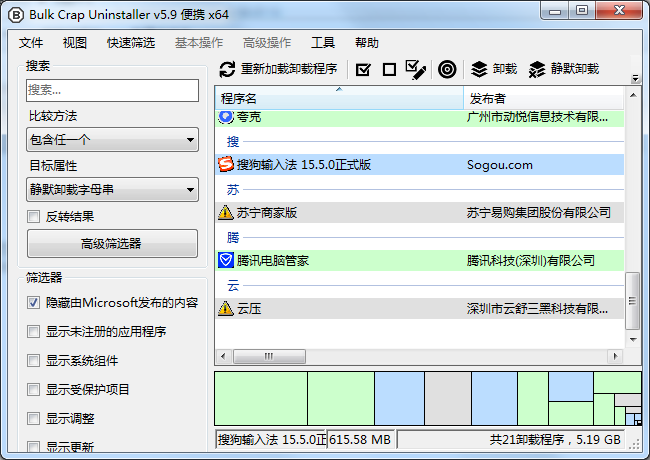Image resolution: width=650 pixels, height=460 pixels.
Task: Open the greyed 基本操作 menu
Action: (x=199, y=43)
